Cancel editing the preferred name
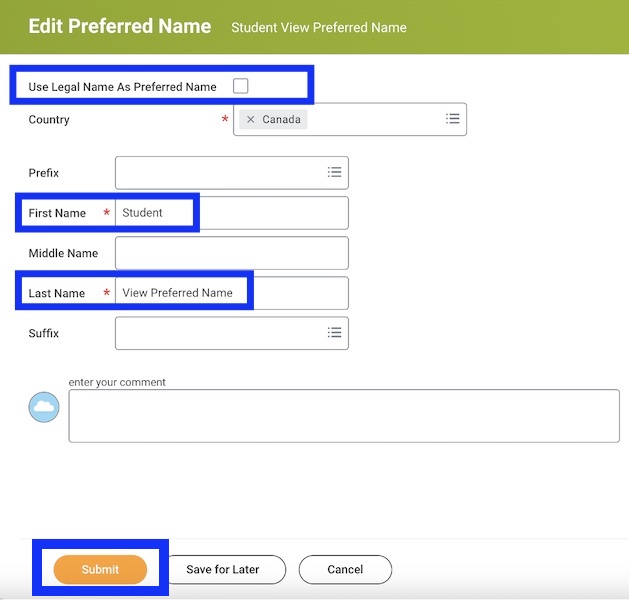The height and width of the screenshot is (600, 629). click(345, 569)
